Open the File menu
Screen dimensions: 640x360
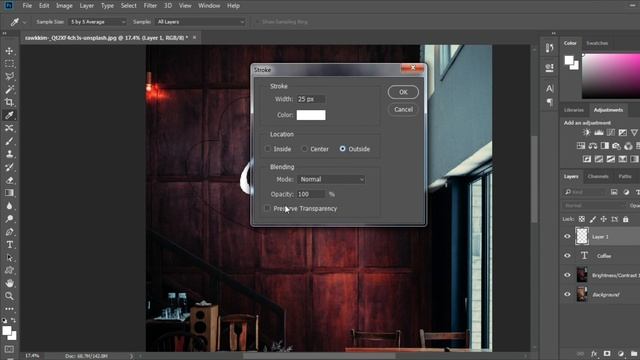click(x=27, y=6)
